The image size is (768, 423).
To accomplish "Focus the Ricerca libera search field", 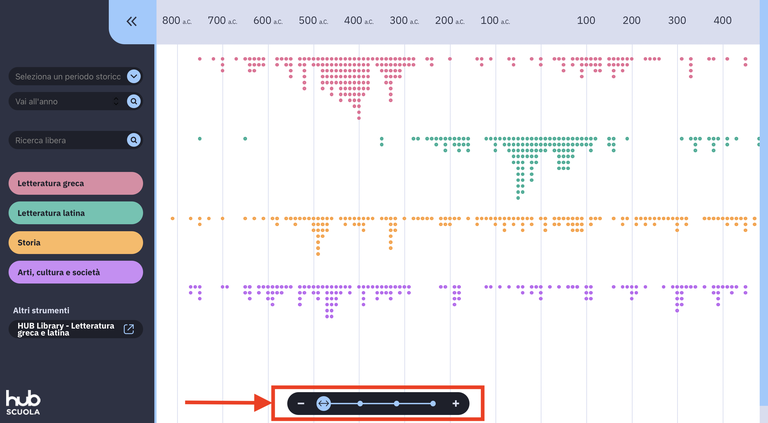I will tap(68, 140).
